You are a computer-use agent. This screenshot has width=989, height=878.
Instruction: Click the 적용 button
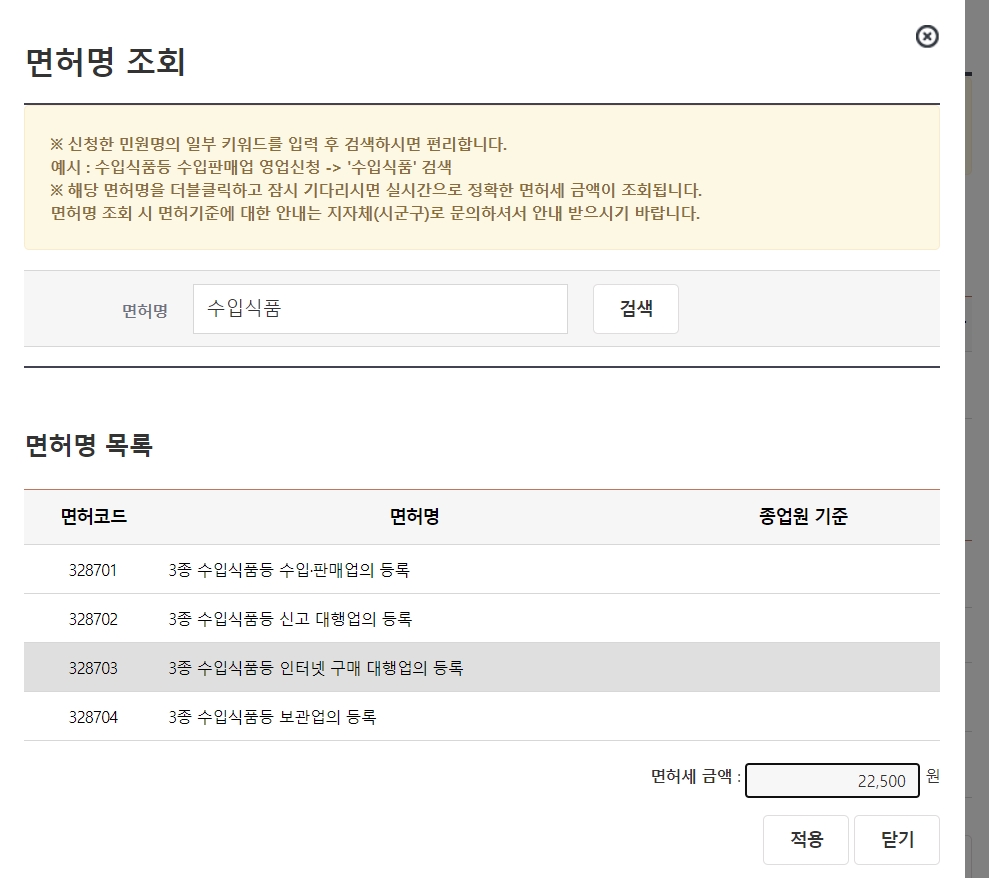[x=806, y=840]
